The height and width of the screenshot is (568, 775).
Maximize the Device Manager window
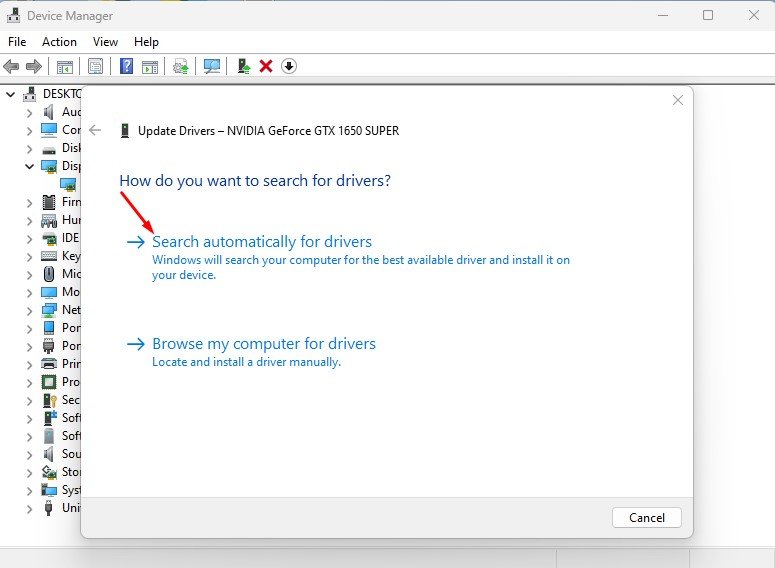coord(708,15)
